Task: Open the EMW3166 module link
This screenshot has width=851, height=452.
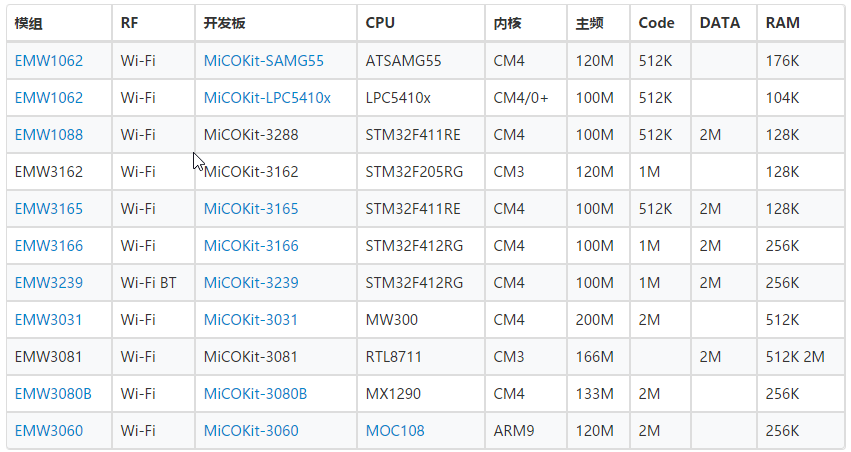Action: tap(49, 246)
